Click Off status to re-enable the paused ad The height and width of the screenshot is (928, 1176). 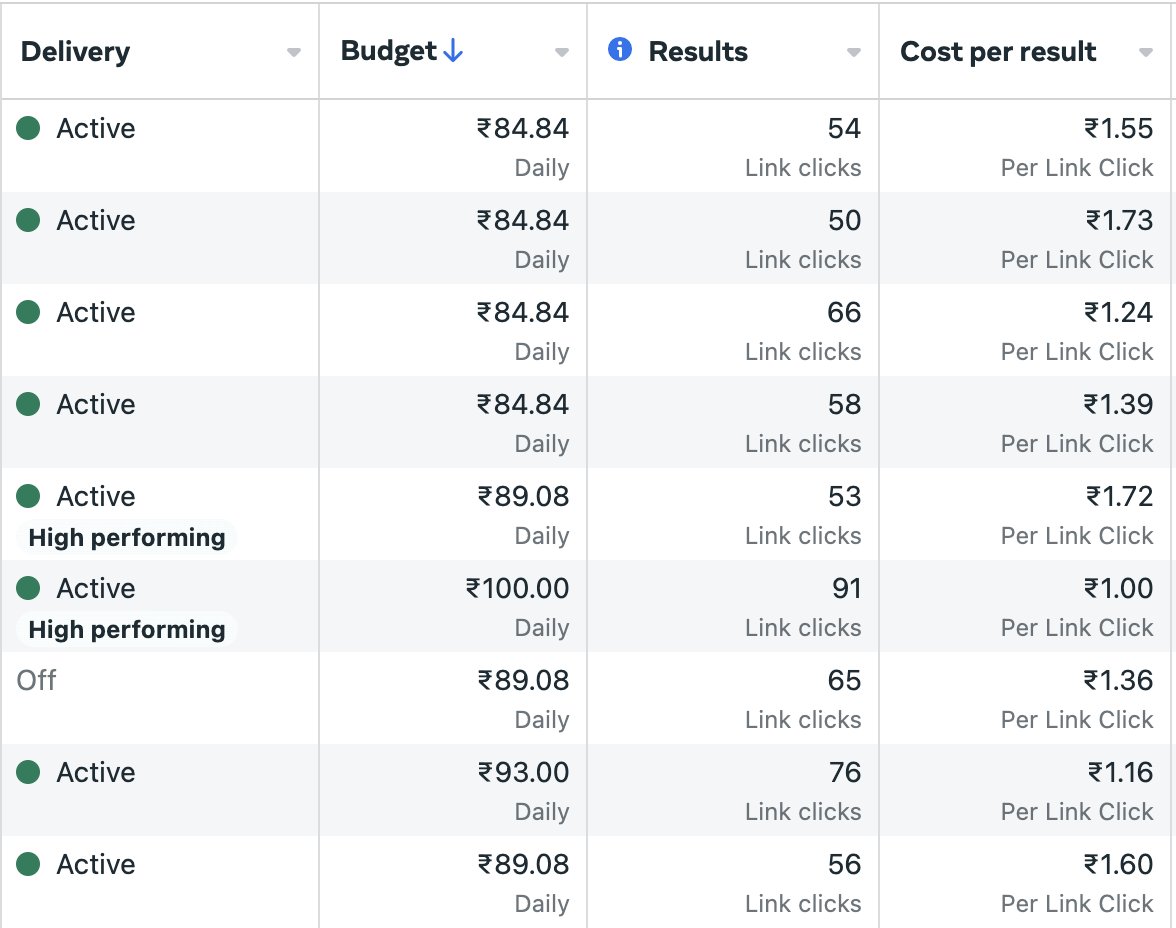point(36,679)
